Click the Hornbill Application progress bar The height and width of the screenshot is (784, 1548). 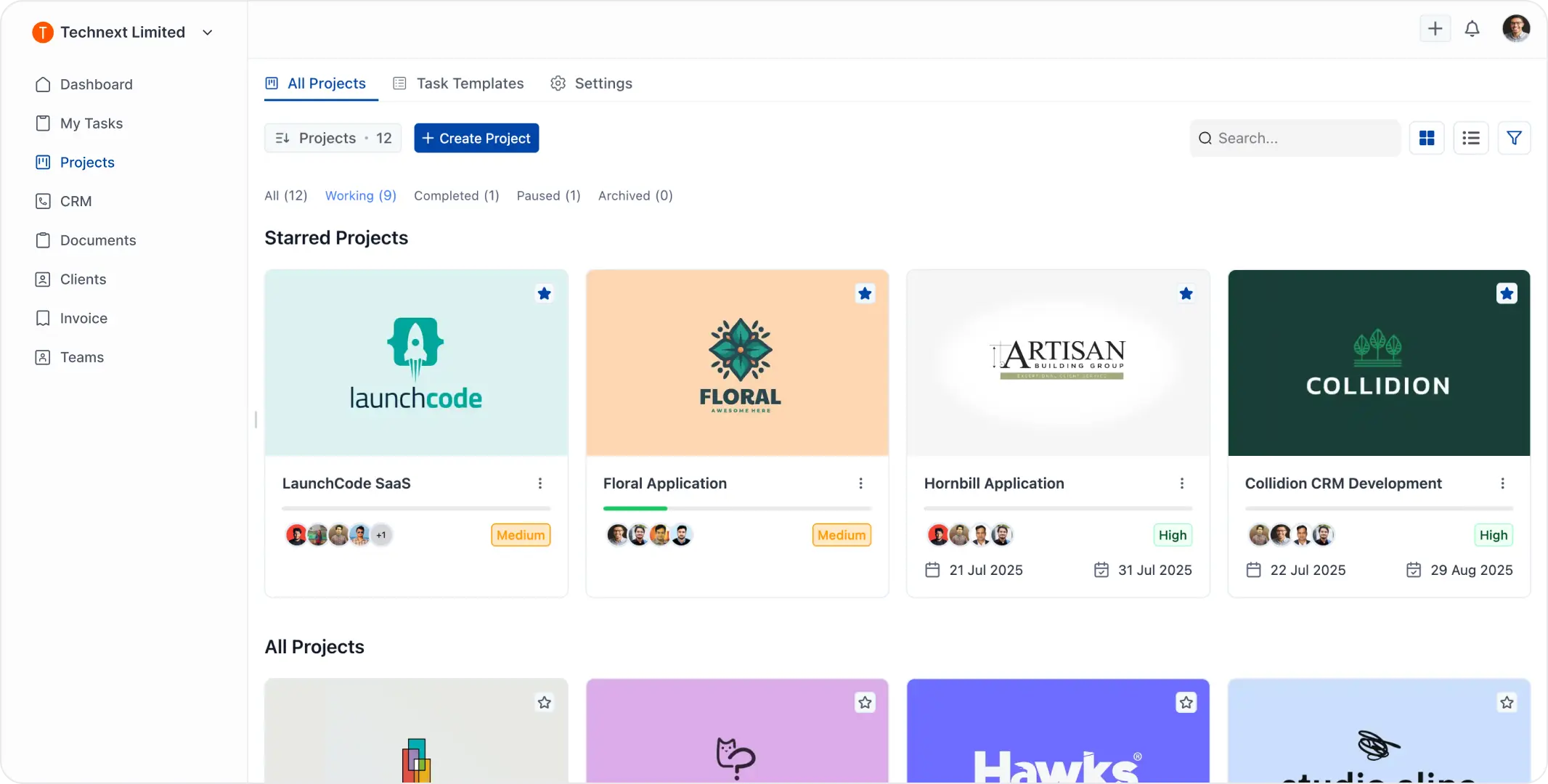tap(1058, 508)
